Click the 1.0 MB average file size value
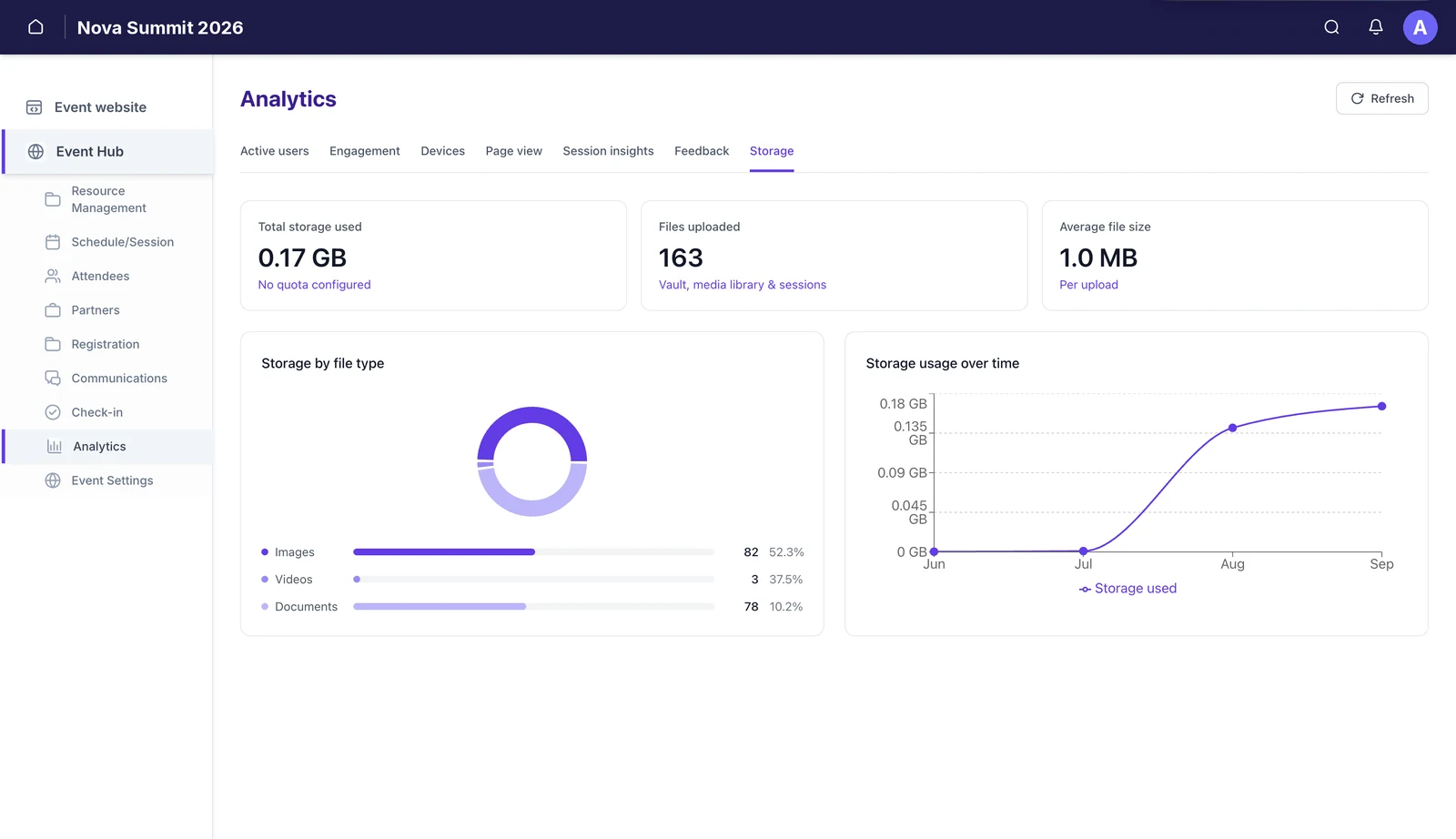Image resolution: width=1456 pixels, height=839 pixels. pyautogui.click(x=1098, y=258)
